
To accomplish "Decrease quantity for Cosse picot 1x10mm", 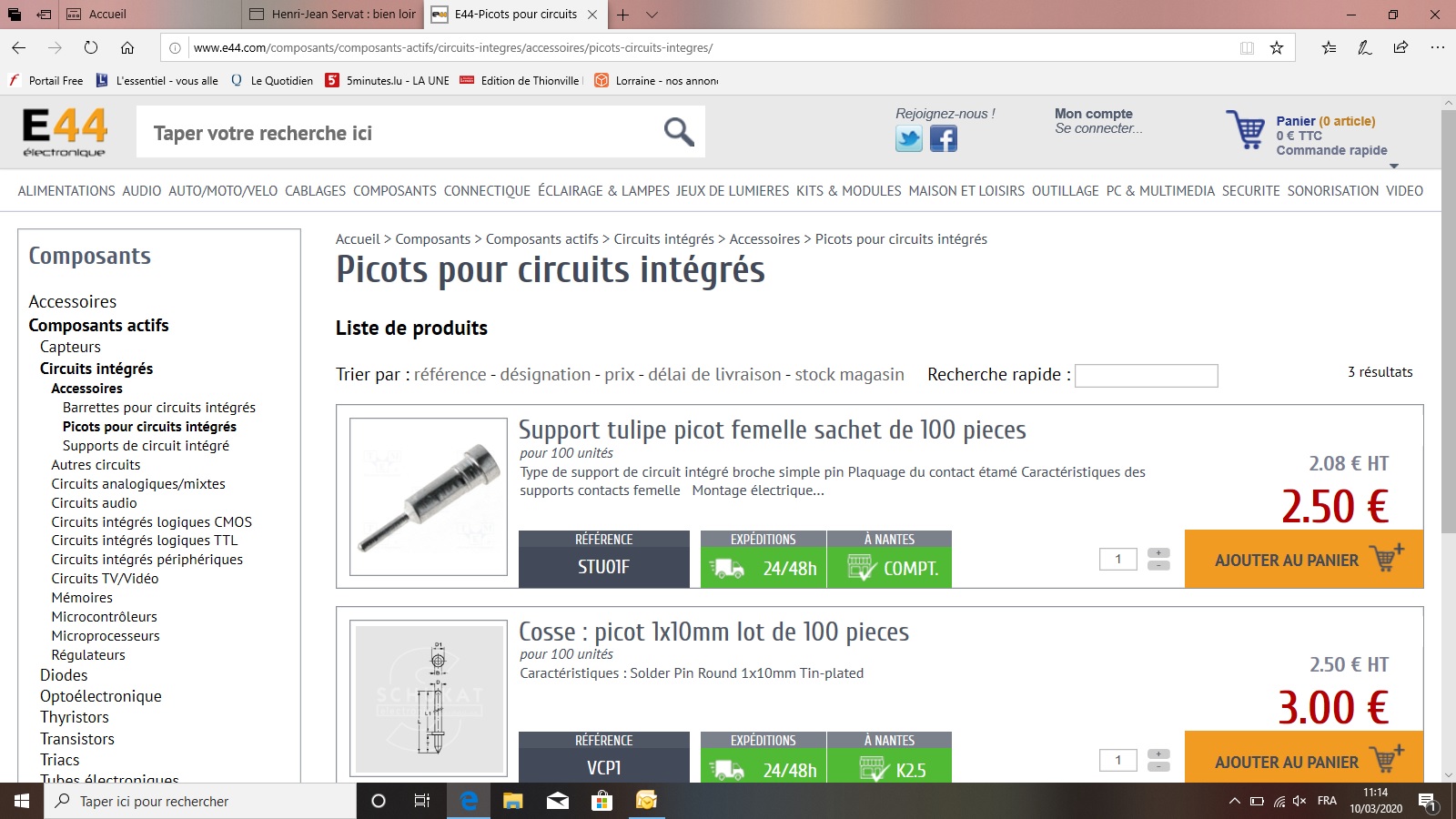I will point(1158,767).
